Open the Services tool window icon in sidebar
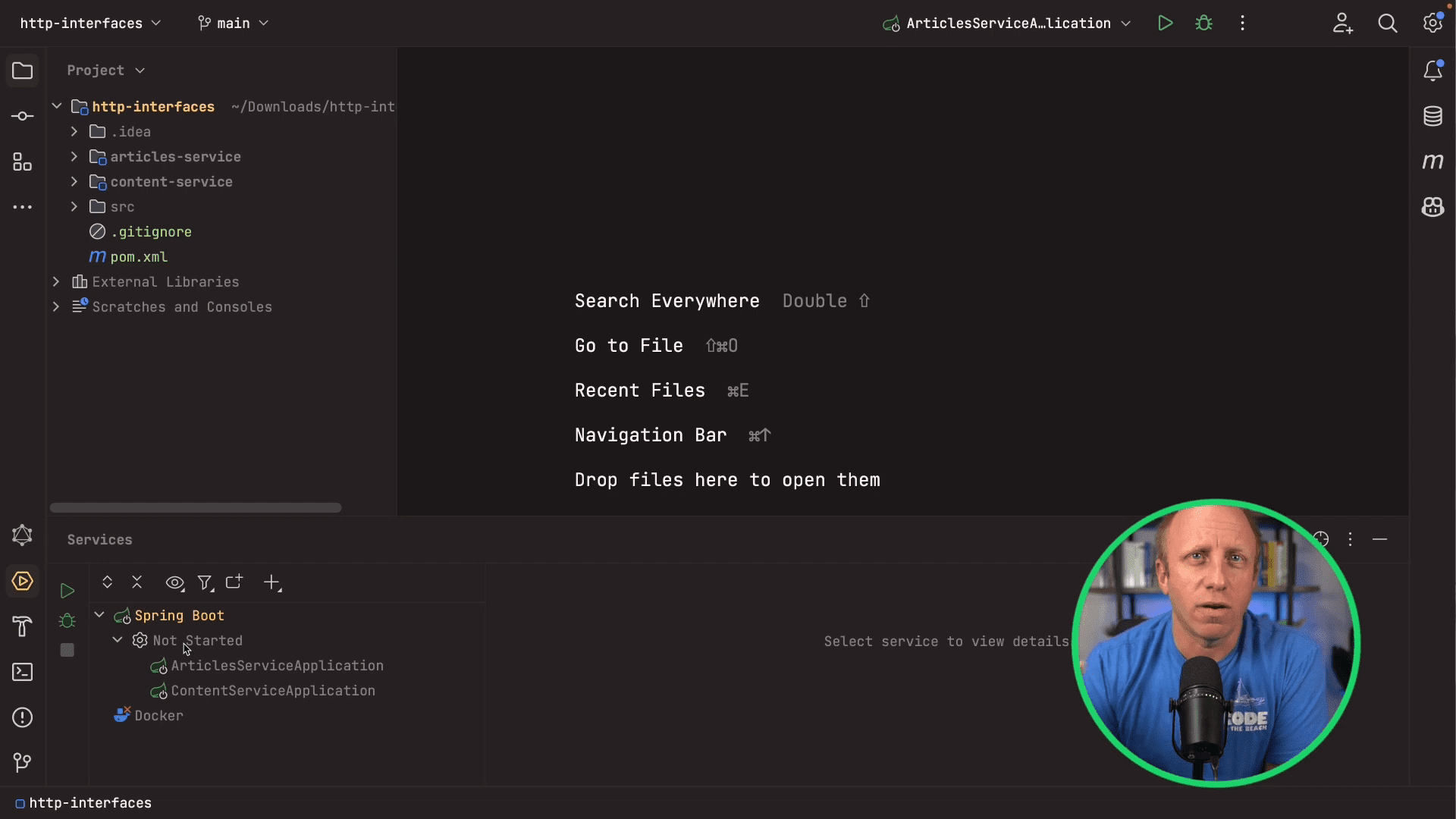Screen dimensions: 1456x819 (23, 582)
